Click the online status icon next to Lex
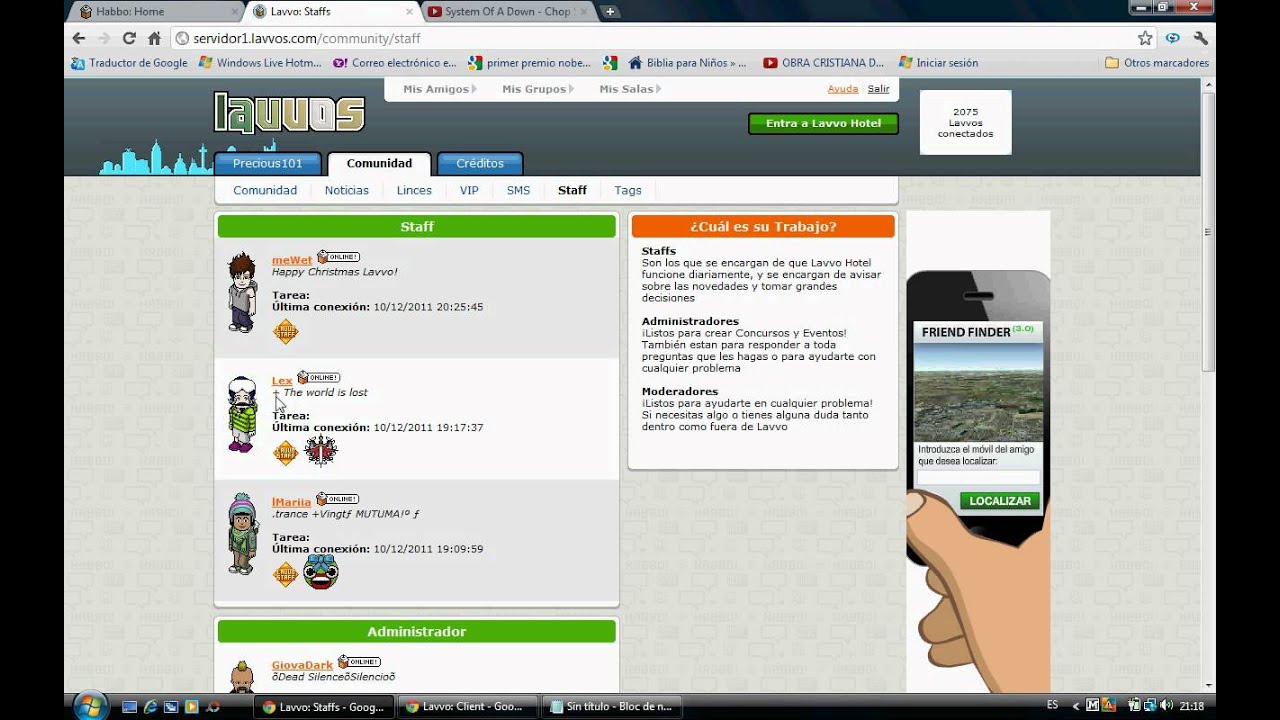 [x=318, y=378]
